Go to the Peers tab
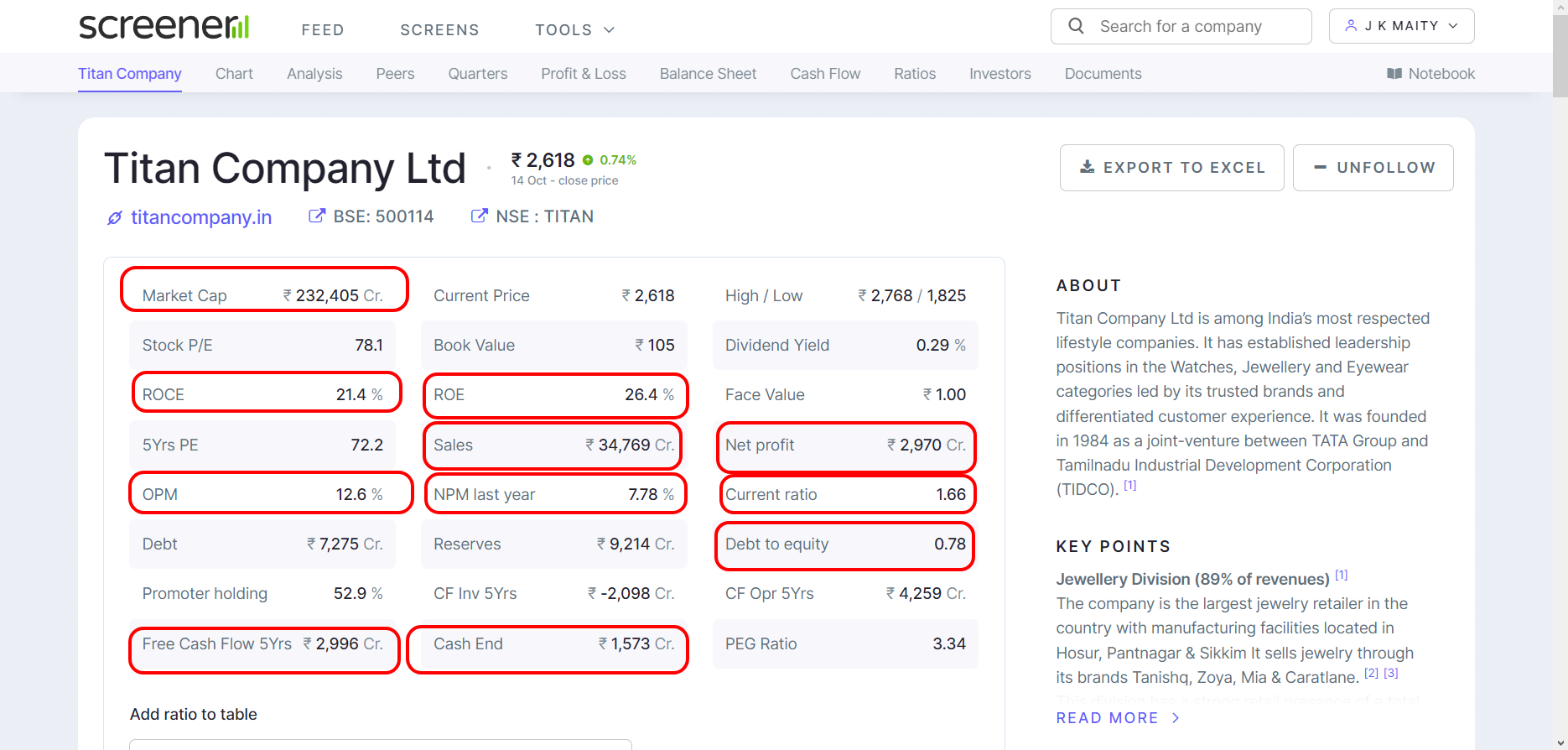The width and height of the screenshot is (1568, 750). (x=395, y=74)
